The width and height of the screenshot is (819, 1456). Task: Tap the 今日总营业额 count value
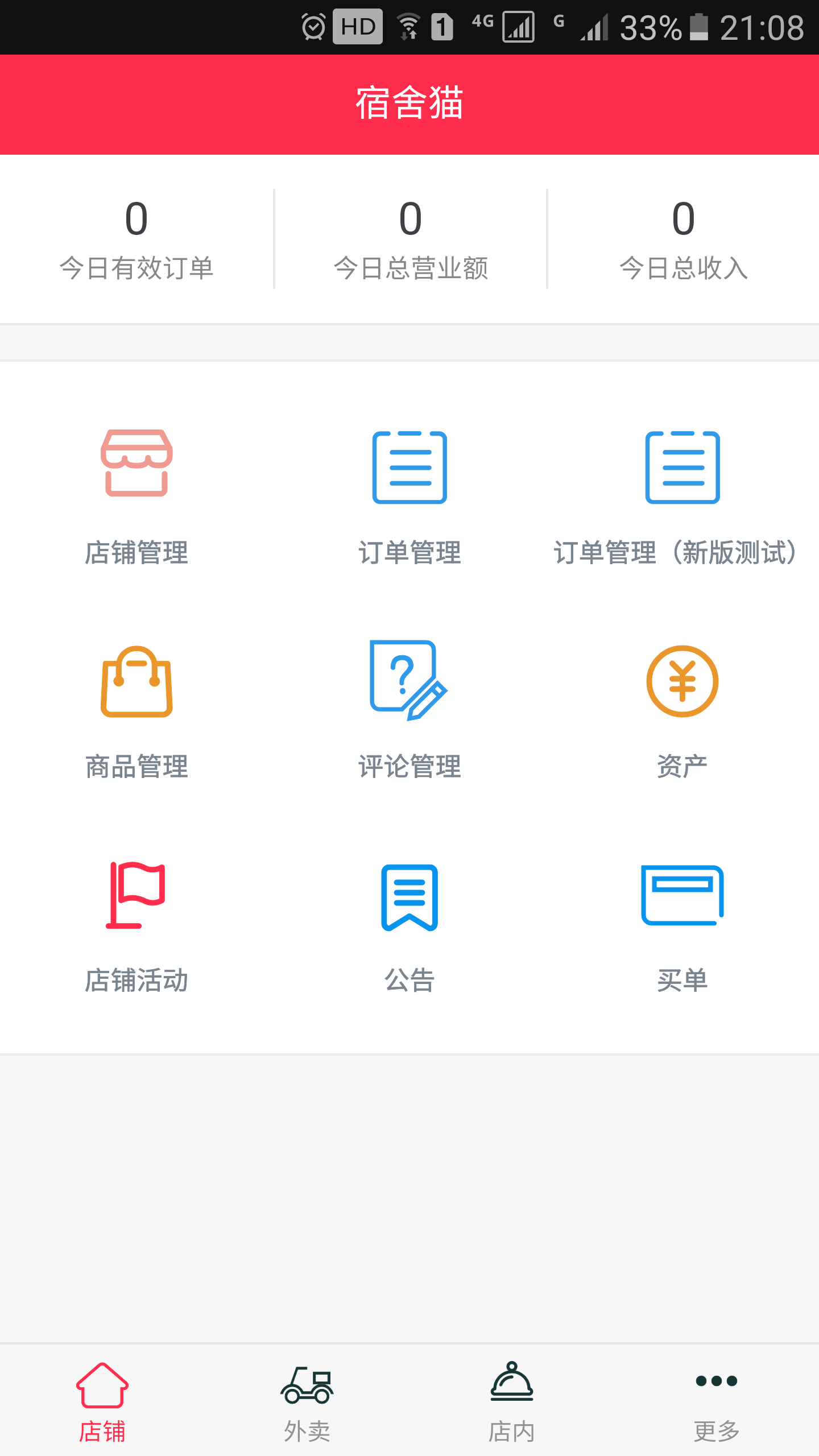point(411,219)
